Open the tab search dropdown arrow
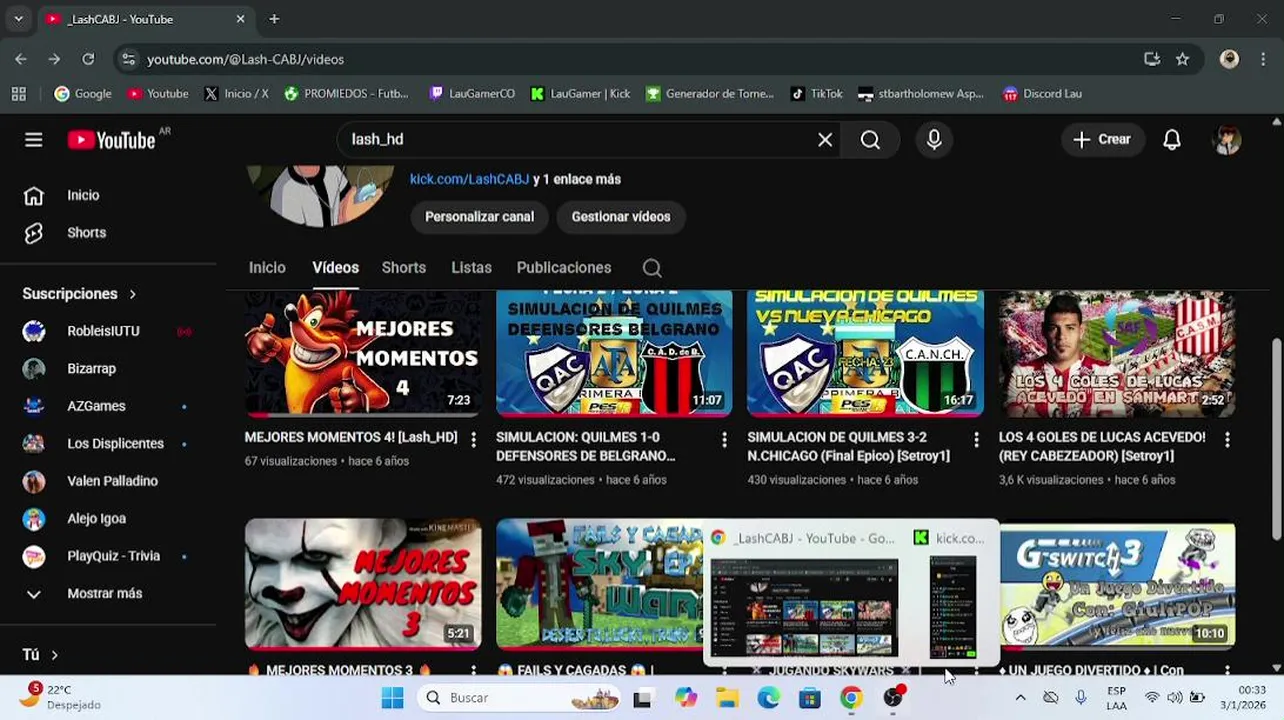Viewport: 1284px width, 720px height. coord(18,19)
